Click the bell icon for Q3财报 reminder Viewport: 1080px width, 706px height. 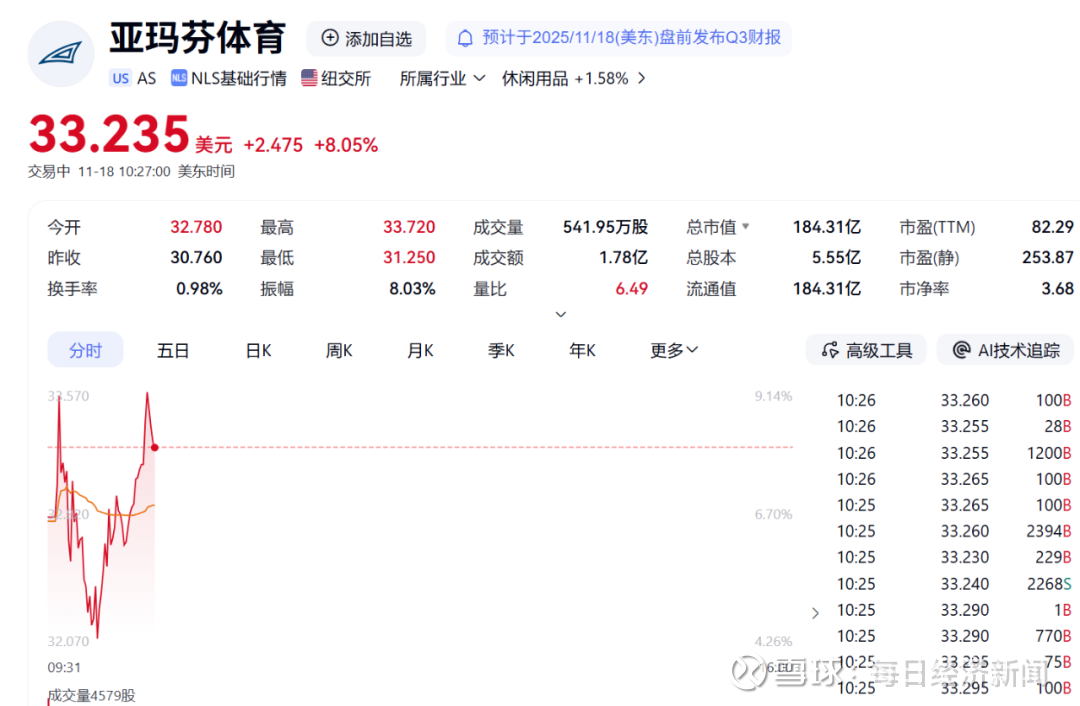coord(466,38)
